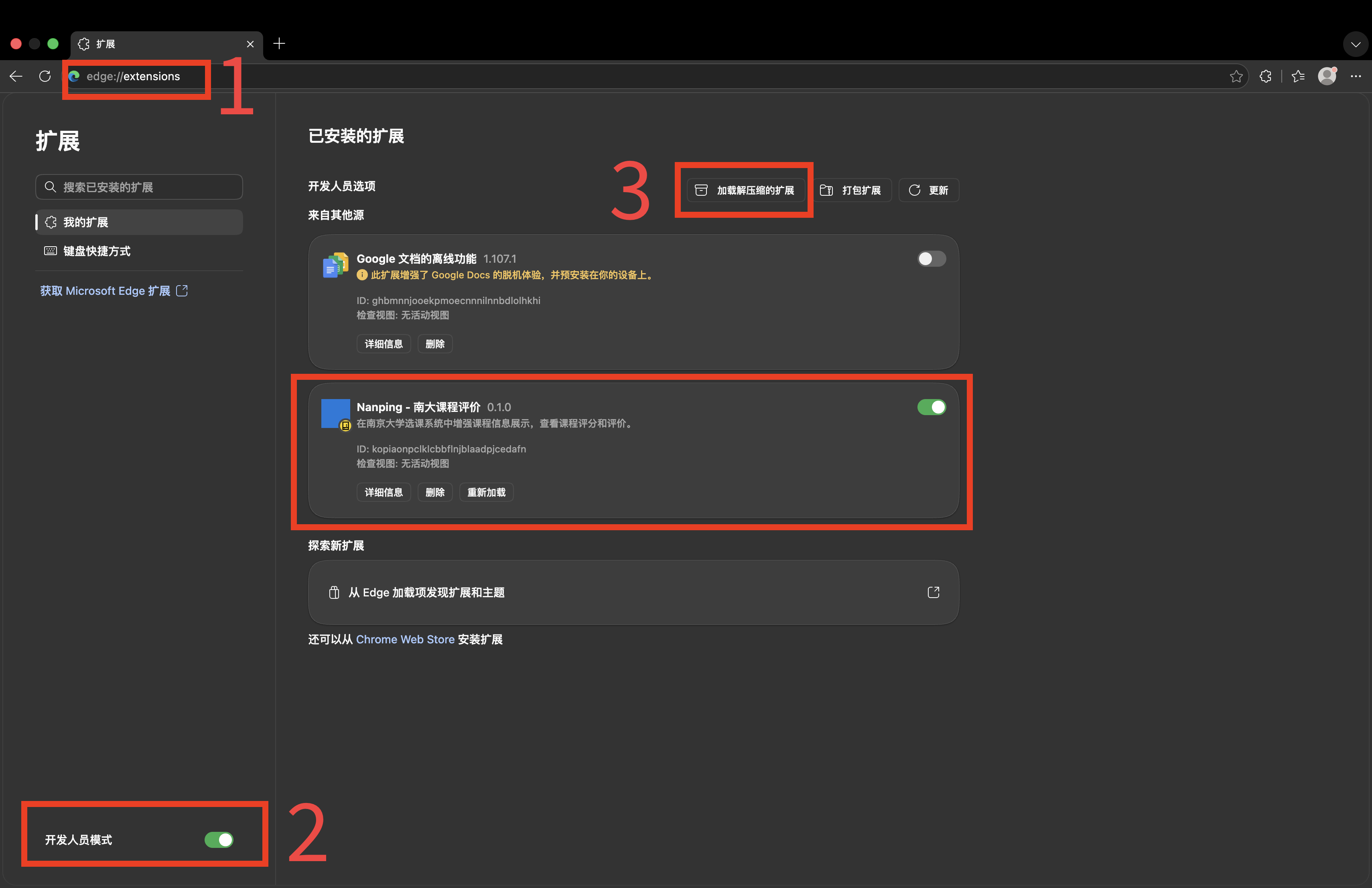Click the keyboard icon next to 键盘快捷方式
The height and width of the screenshot is (888, 1372).
pyautogui.click(x=51, y=251)
